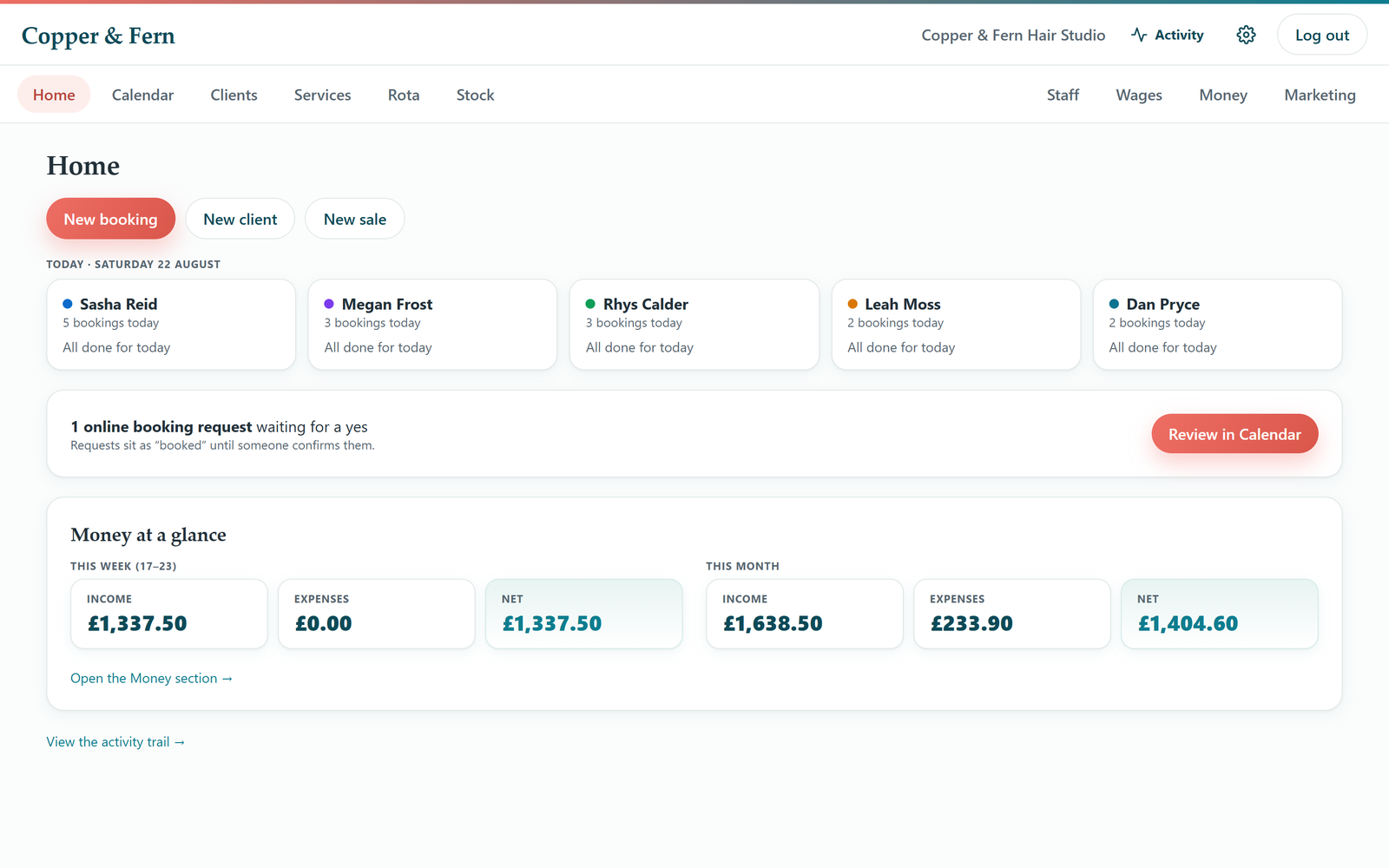Start a New sale
The width and height of the screenshot is (1389, 868).
tap(355, 219)
